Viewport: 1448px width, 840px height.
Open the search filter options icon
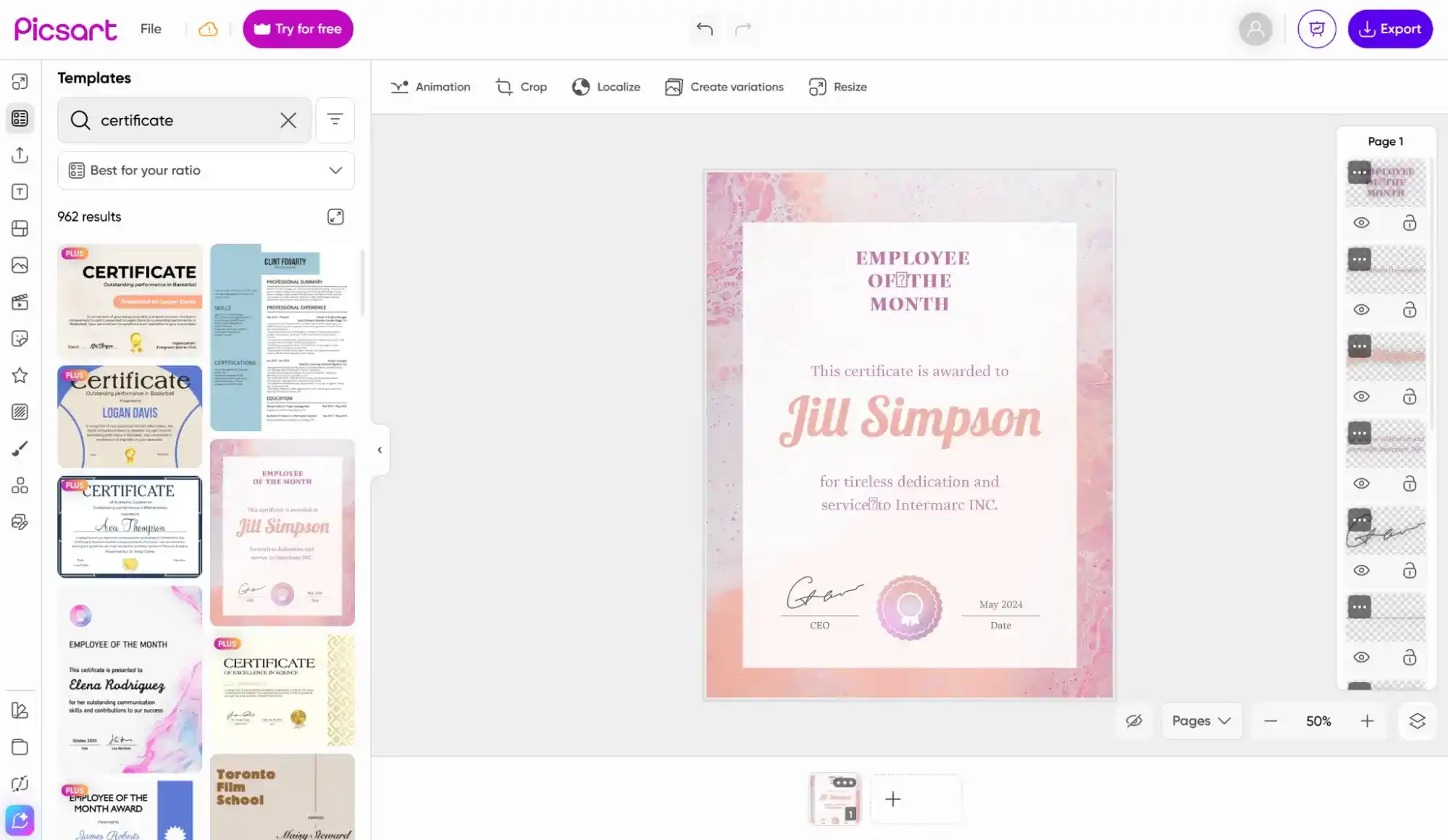tap(335, 119)
